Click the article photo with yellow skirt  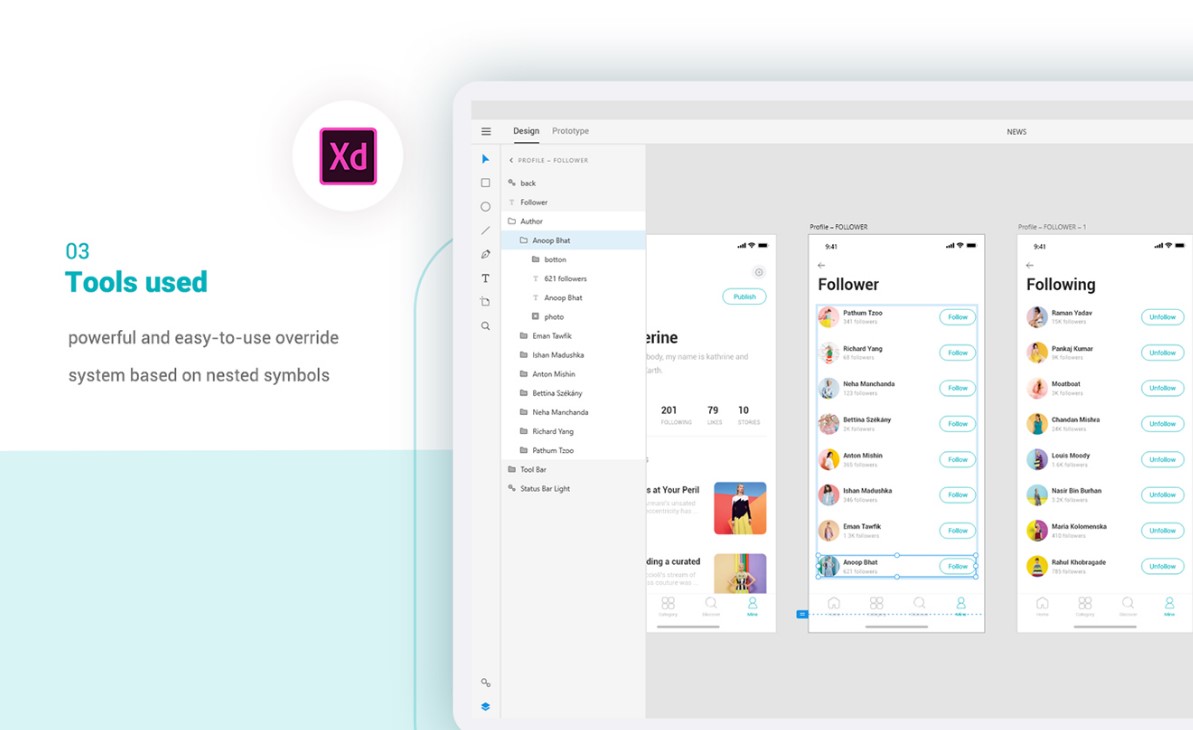pyautogui.click(x=740, y=508)
